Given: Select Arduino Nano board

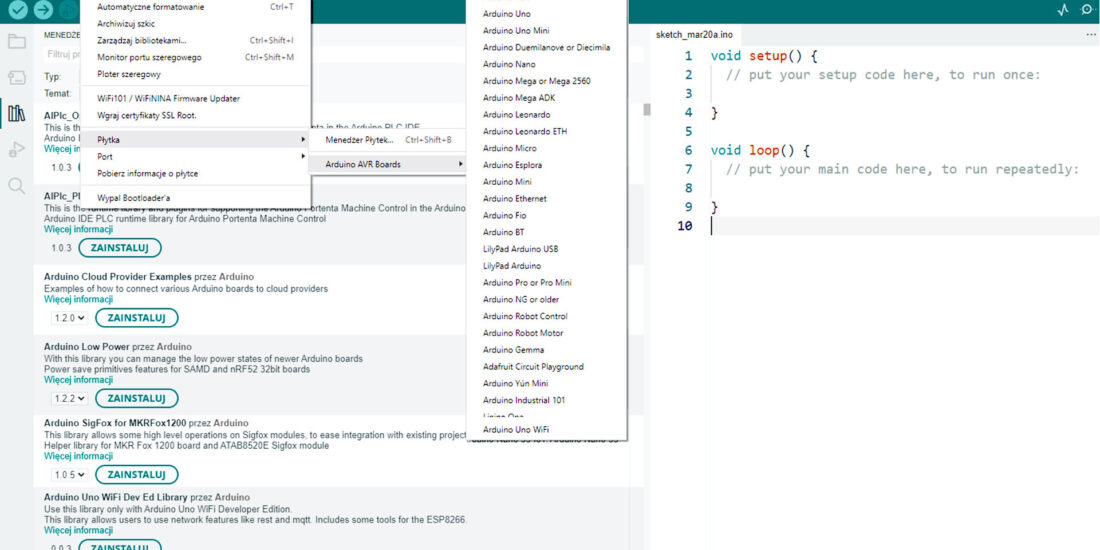Looking at the screenshot, I should click(x=546, y=65).
